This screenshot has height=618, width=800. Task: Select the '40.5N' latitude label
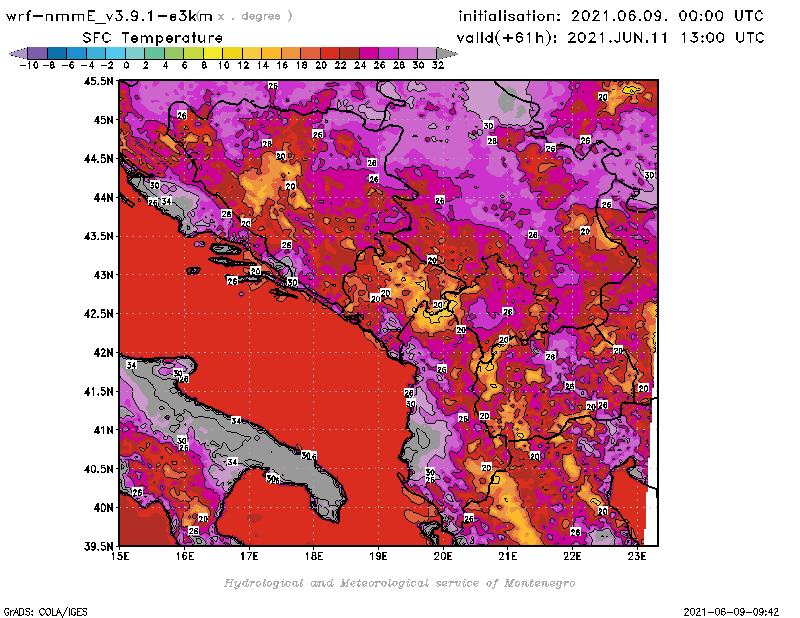click(99, 469)
